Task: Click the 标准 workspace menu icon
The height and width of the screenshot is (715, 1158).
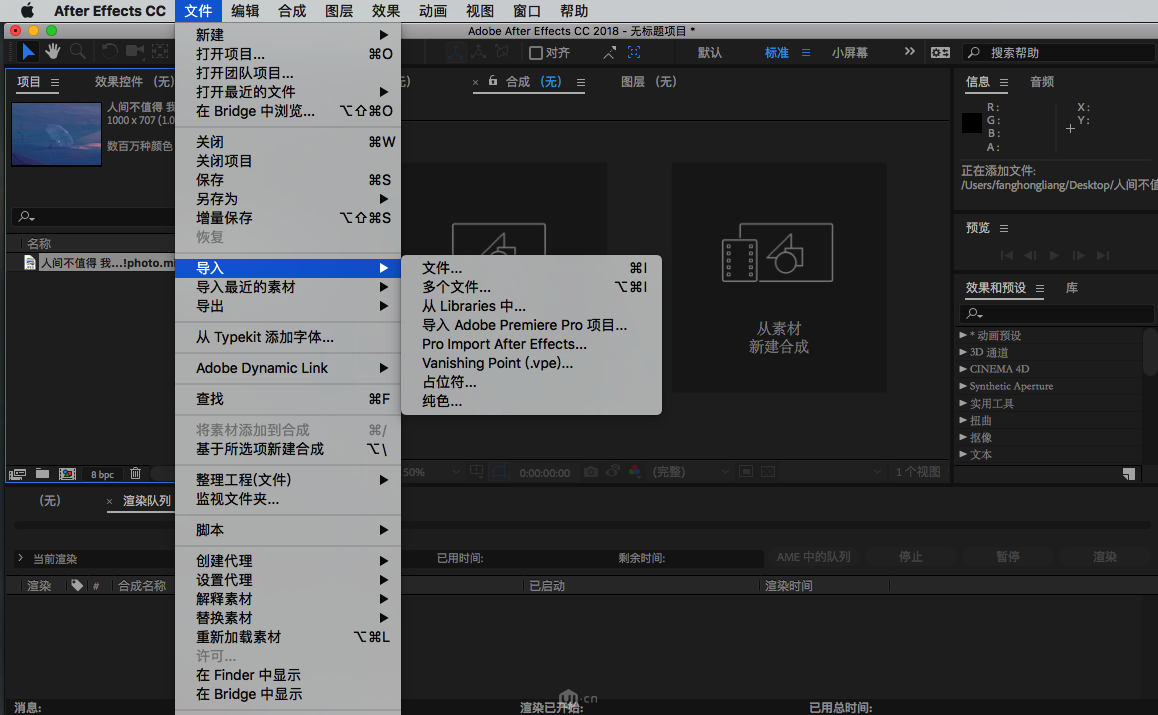Action: click(806, 52)
